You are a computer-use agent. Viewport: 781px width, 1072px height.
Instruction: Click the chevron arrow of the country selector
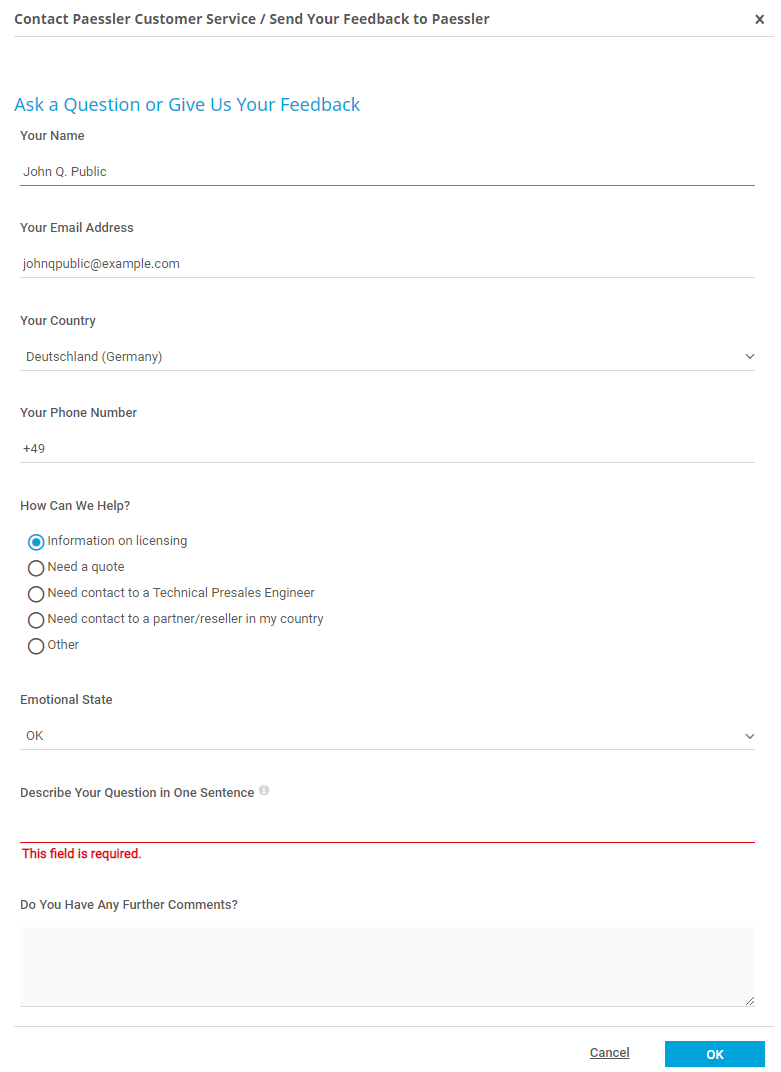pyautogui.click(x=750, y=356)
